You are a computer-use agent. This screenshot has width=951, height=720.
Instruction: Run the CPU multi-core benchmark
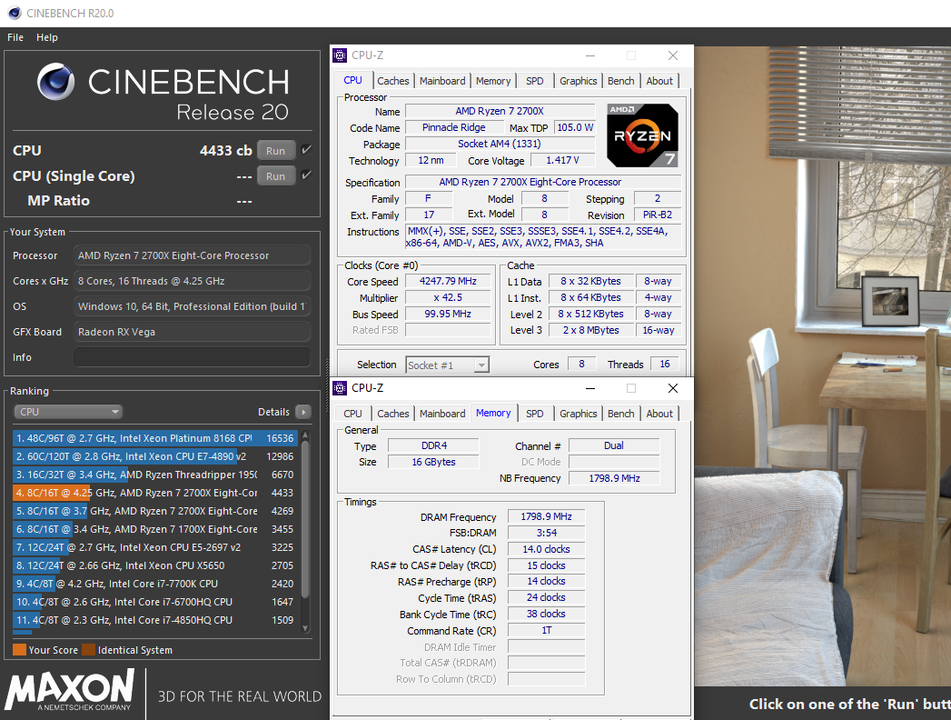click(x=275, y=150)
